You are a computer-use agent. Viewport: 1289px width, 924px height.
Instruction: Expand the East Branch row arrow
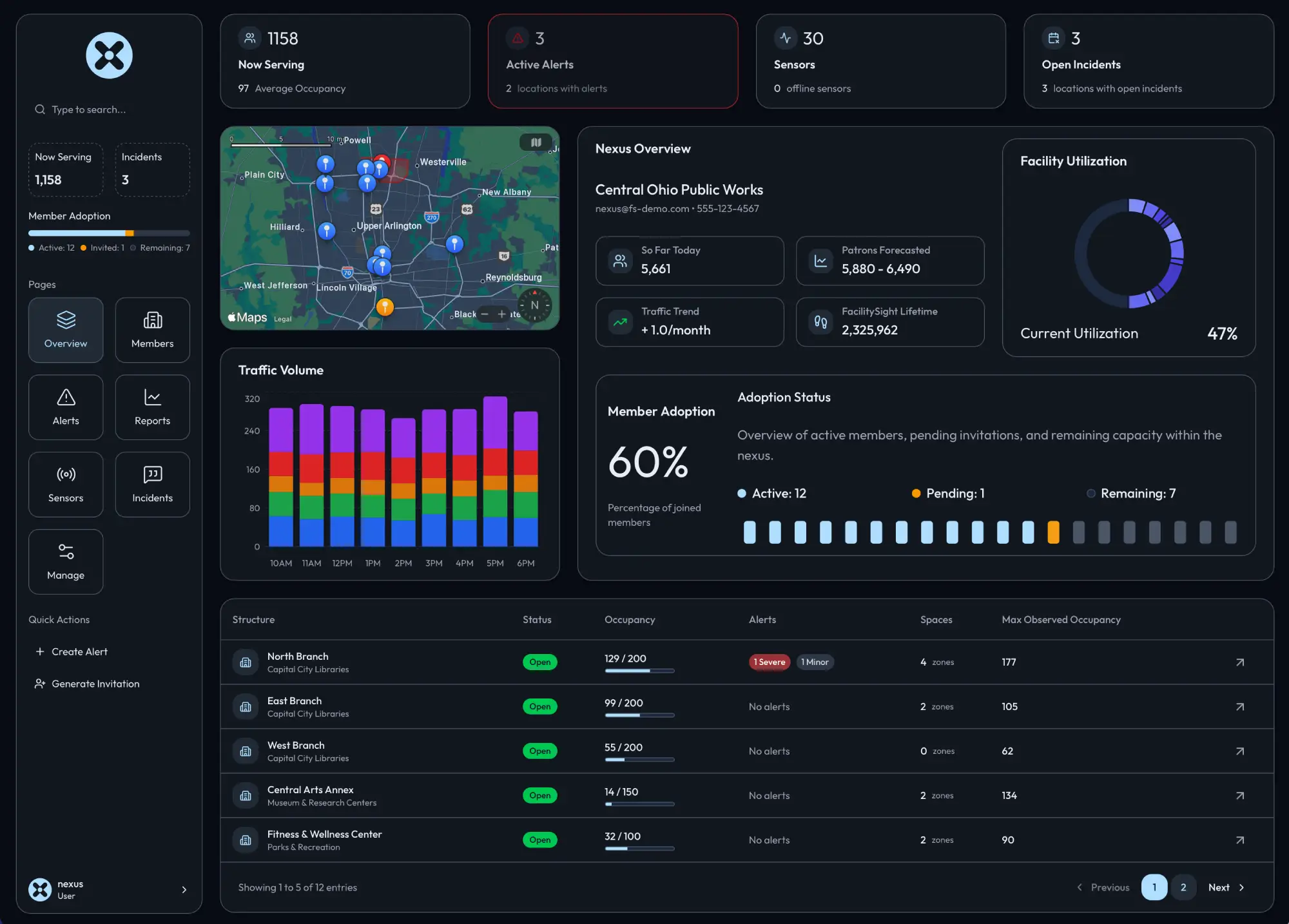(1239, 706)
